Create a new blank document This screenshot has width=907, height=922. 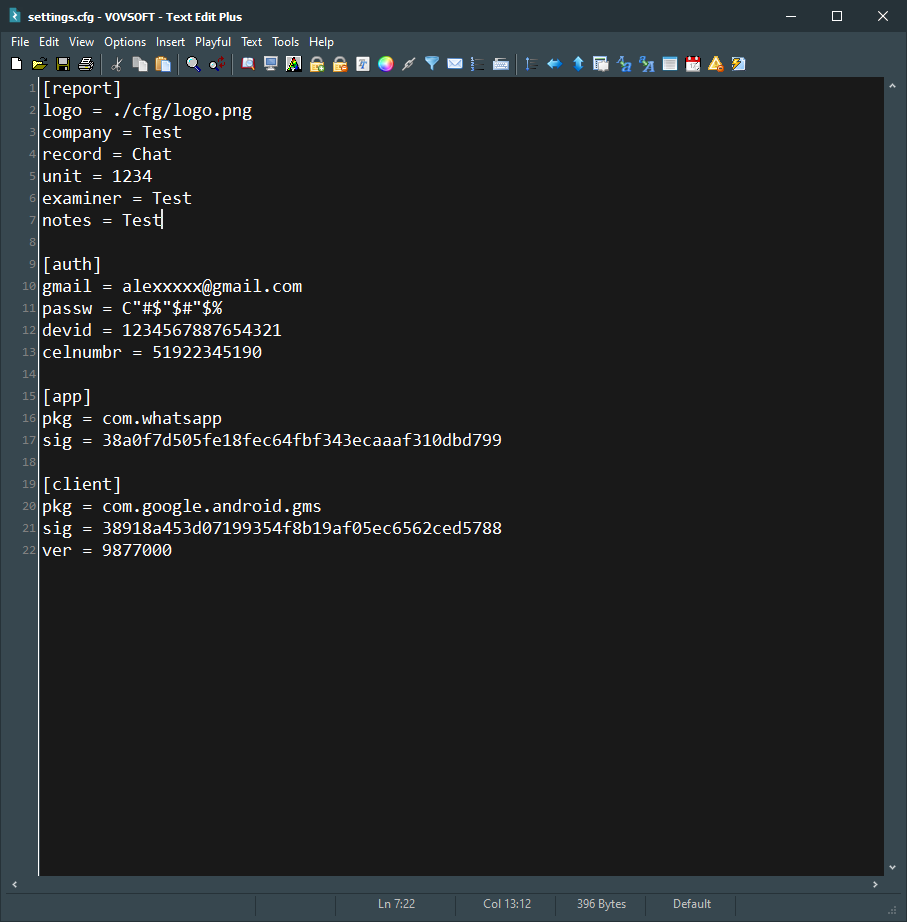pos(16,64)
